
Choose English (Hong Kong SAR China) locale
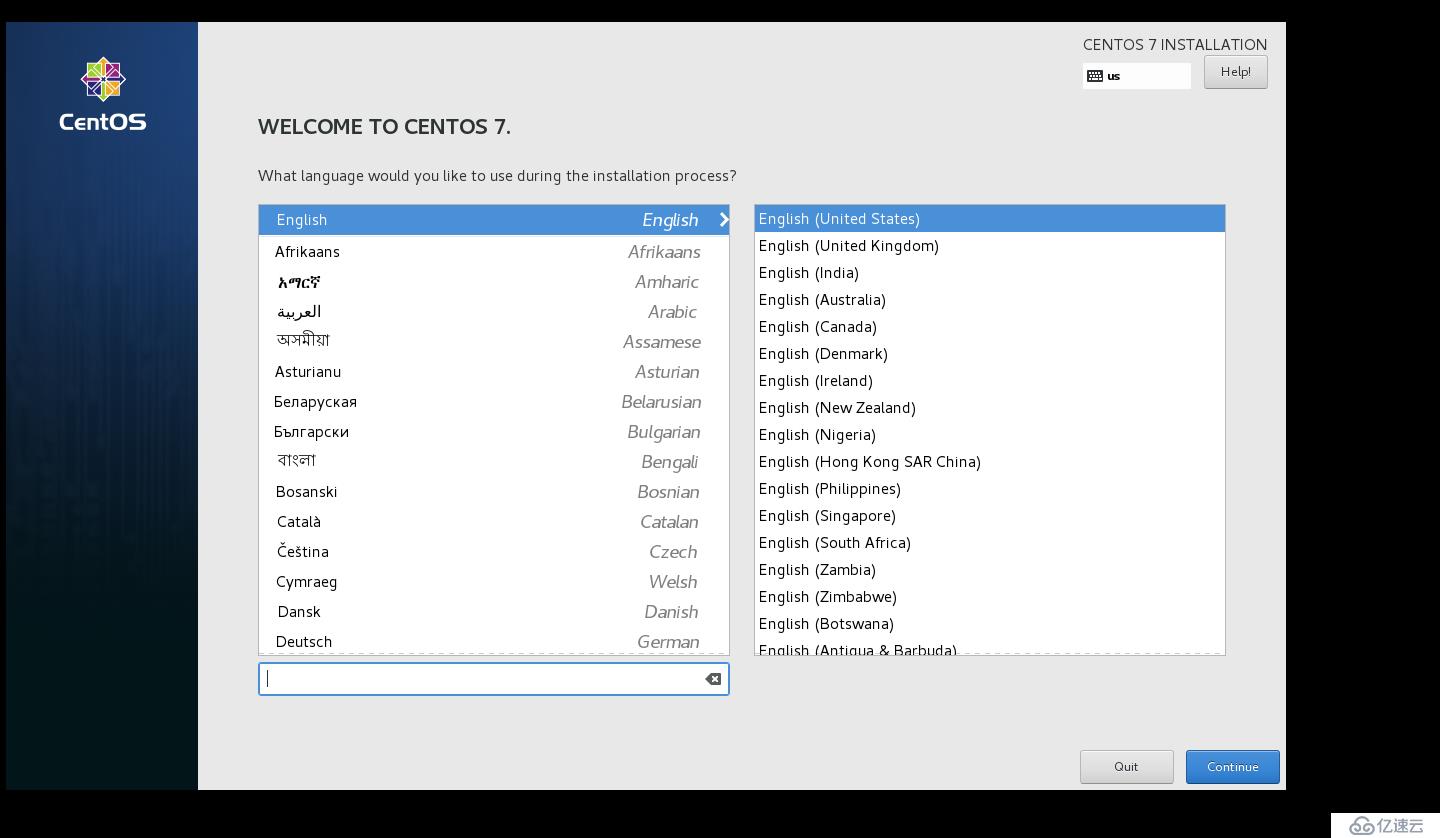coord(990,462)
